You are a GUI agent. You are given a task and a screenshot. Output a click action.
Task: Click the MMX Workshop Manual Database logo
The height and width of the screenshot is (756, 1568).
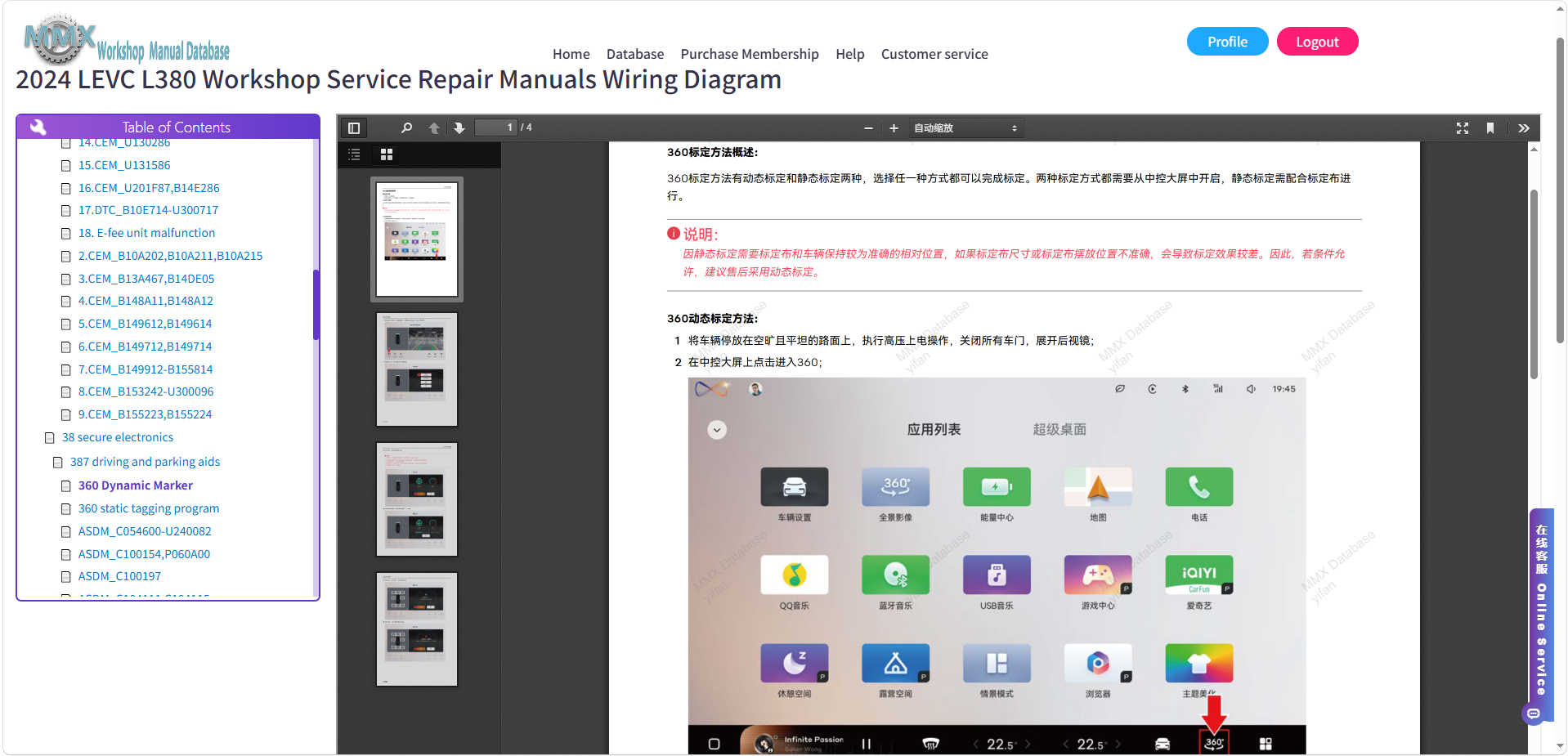coord(127,39)
